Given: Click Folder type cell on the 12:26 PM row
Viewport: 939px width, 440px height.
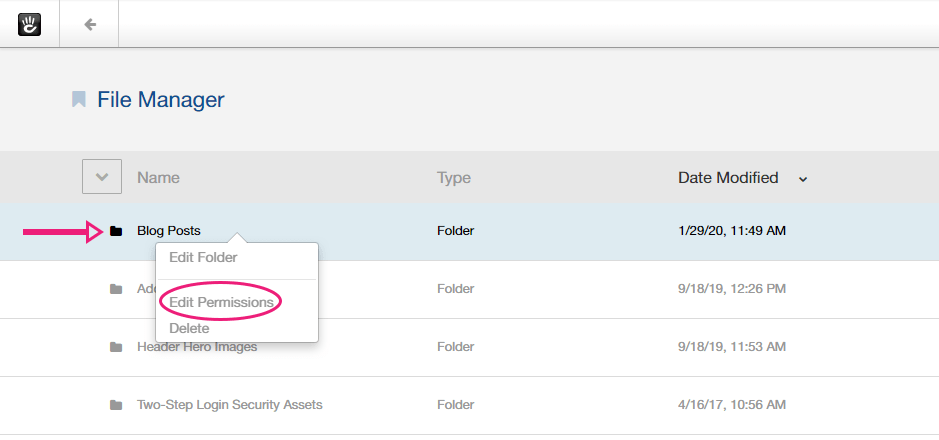Looking at the screenshot, I should 456,289.
